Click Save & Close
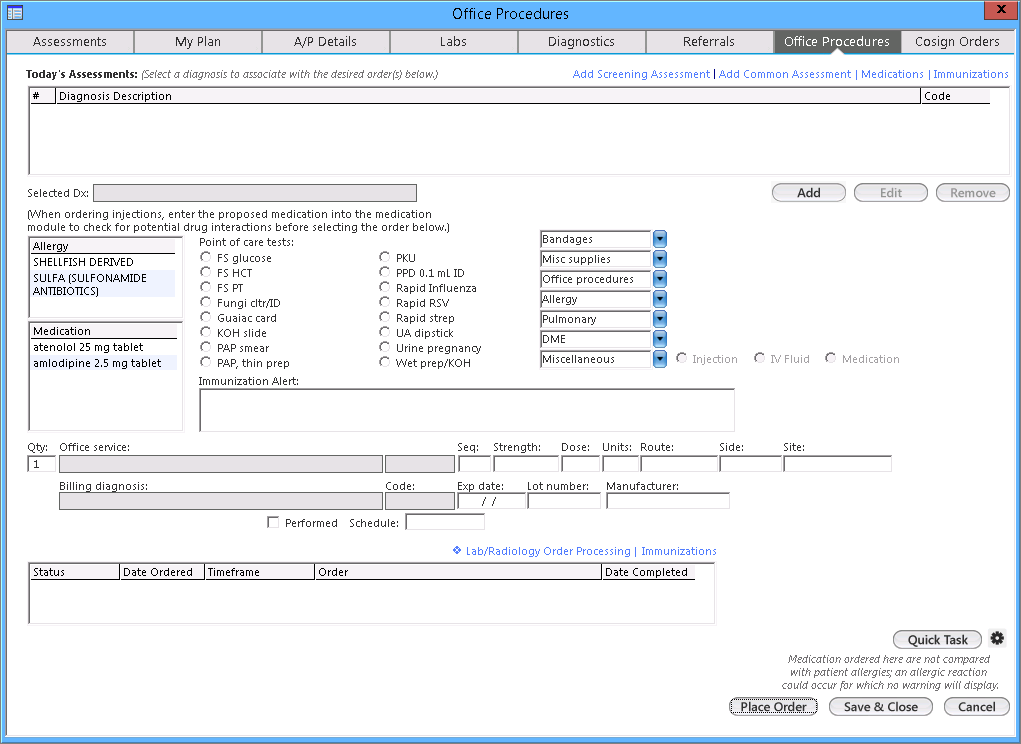 (x=881, y=707)
